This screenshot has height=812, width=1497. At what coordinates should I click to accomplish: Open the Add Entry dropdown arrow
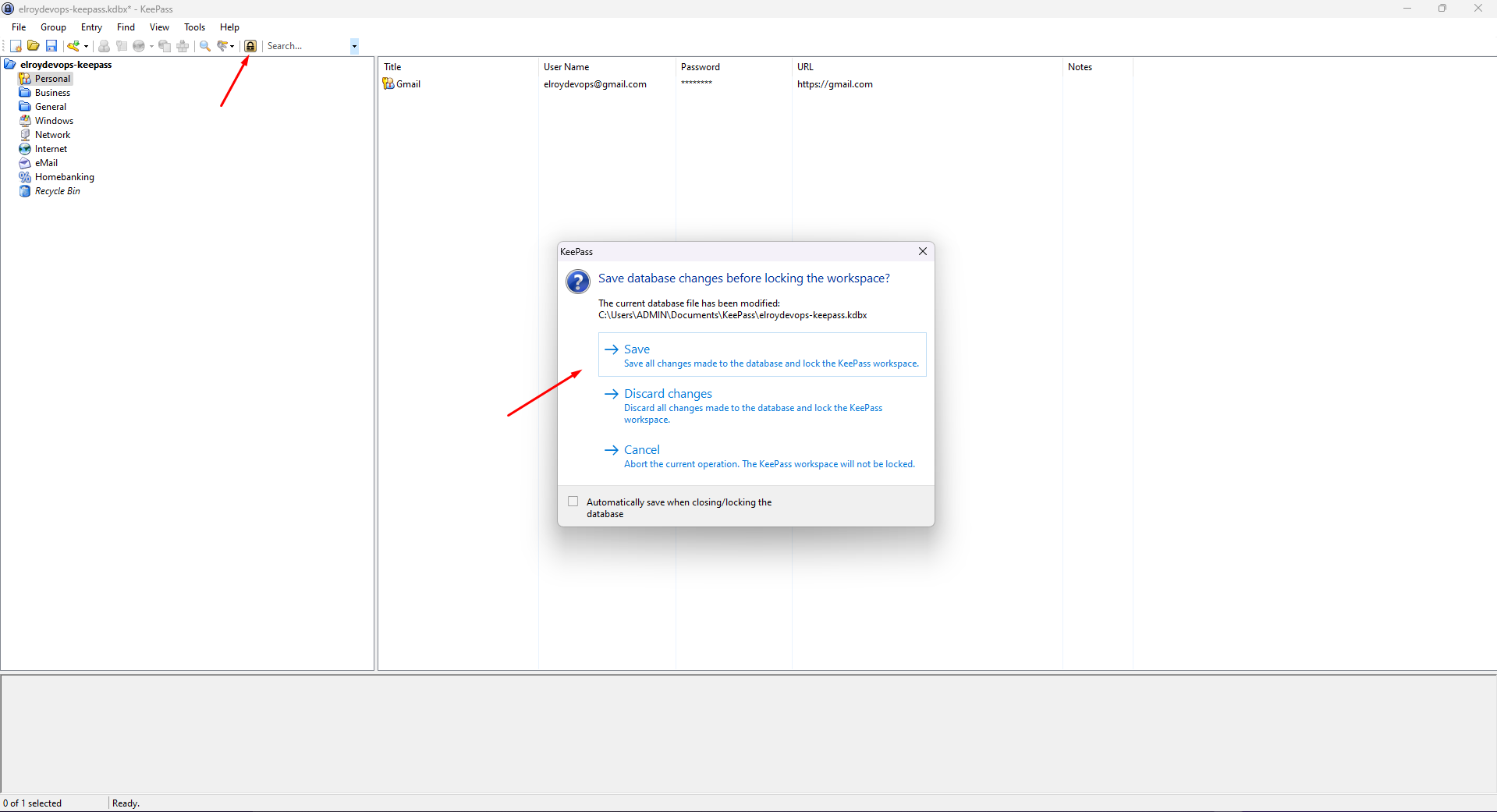[86, 46]
